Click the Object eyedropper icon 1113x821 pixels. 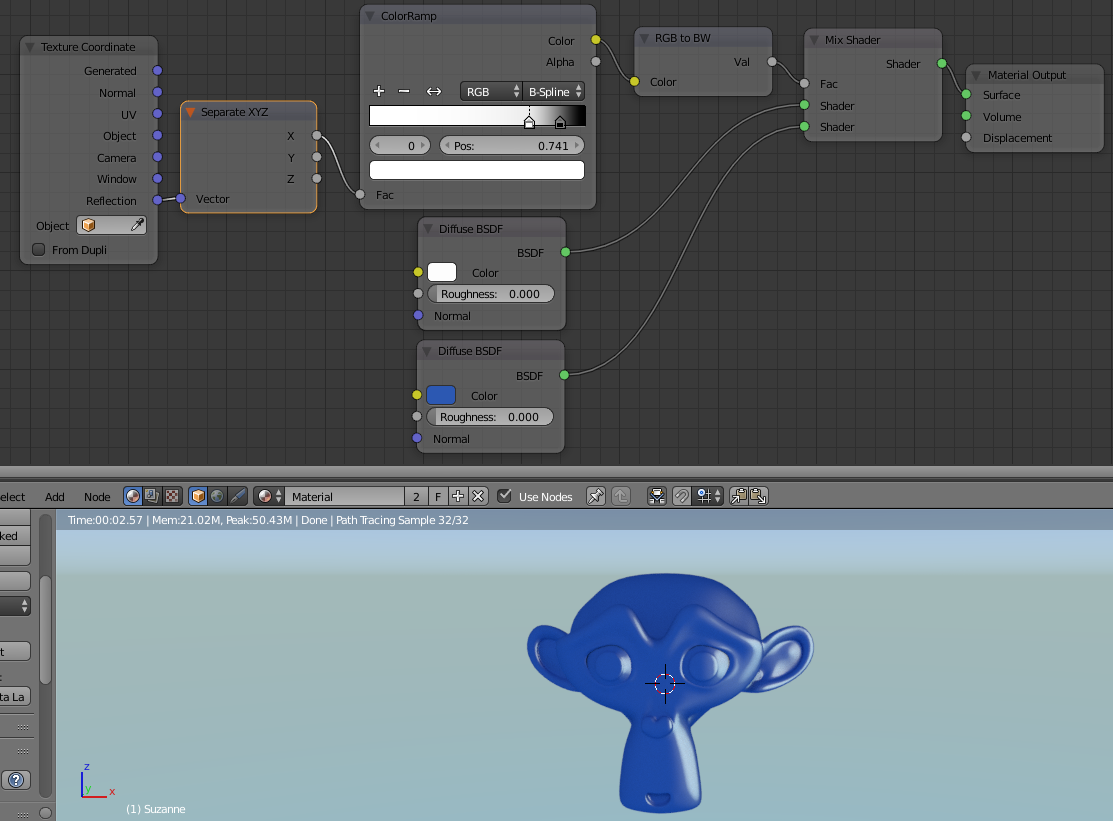tap(138, 225)
